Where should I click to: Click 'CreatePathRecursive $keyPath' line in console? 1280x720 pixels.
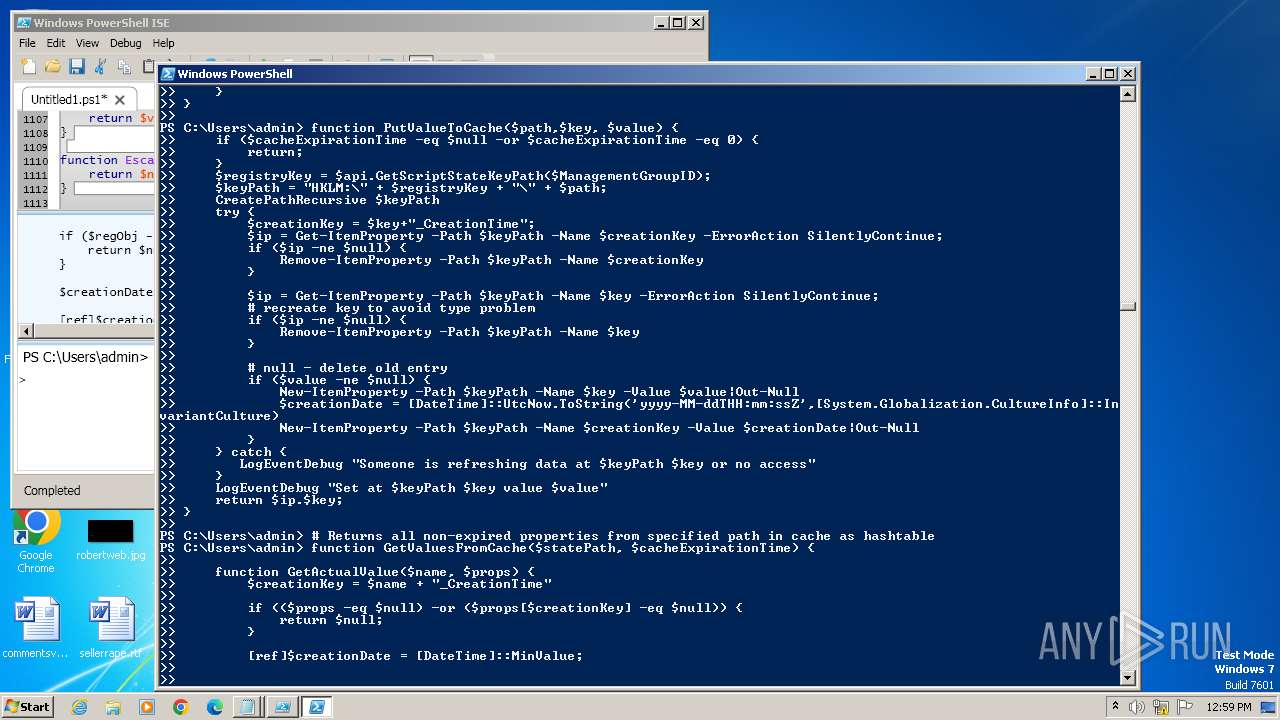point(327,200)
